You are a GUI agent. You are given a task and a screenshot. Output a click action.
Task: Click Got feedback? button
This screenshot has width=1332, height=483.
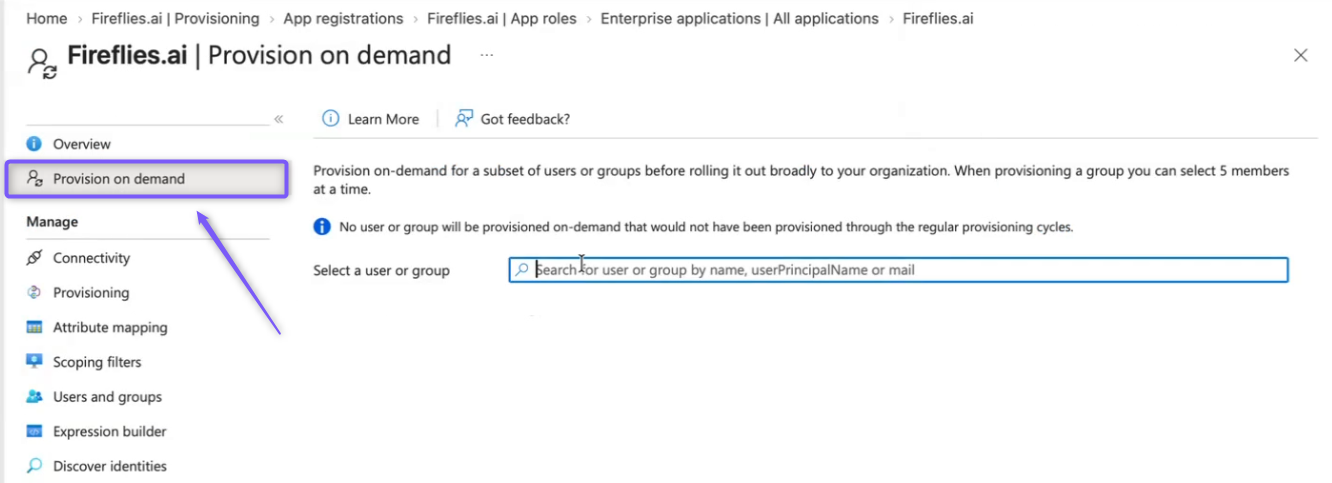[x=512, y=119]
